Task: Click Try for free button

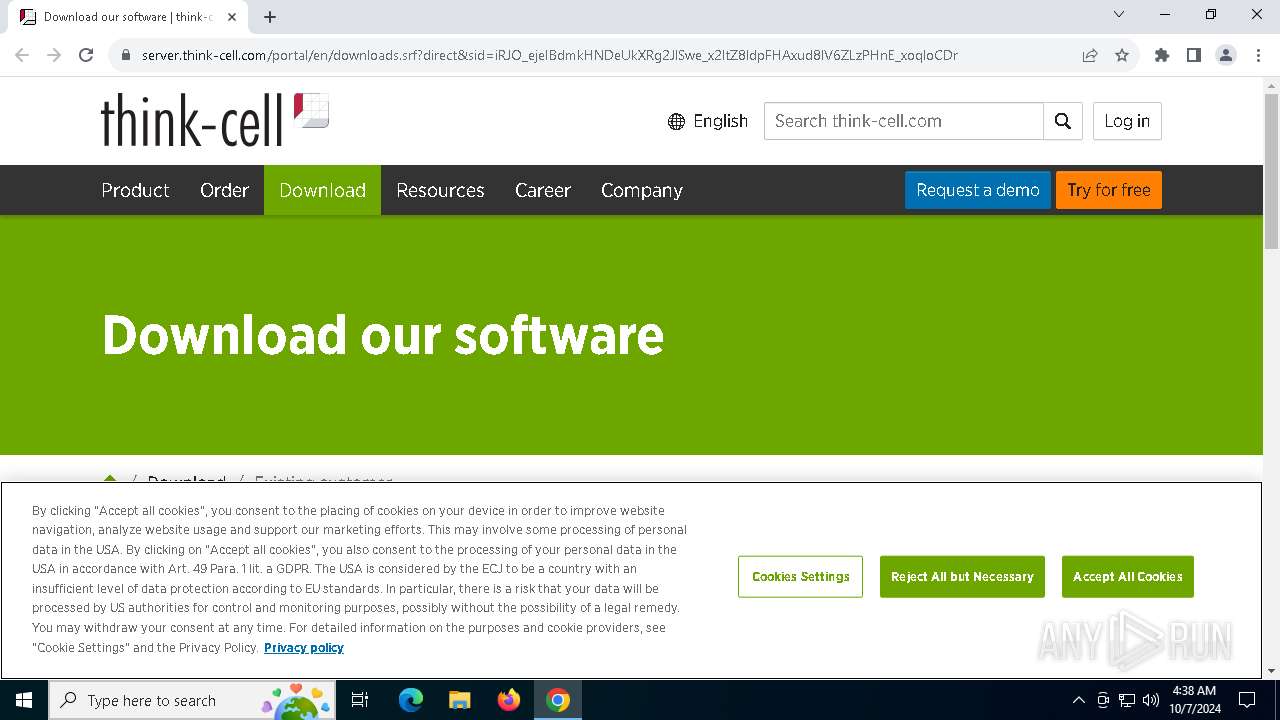Action: coord(1109,190)
